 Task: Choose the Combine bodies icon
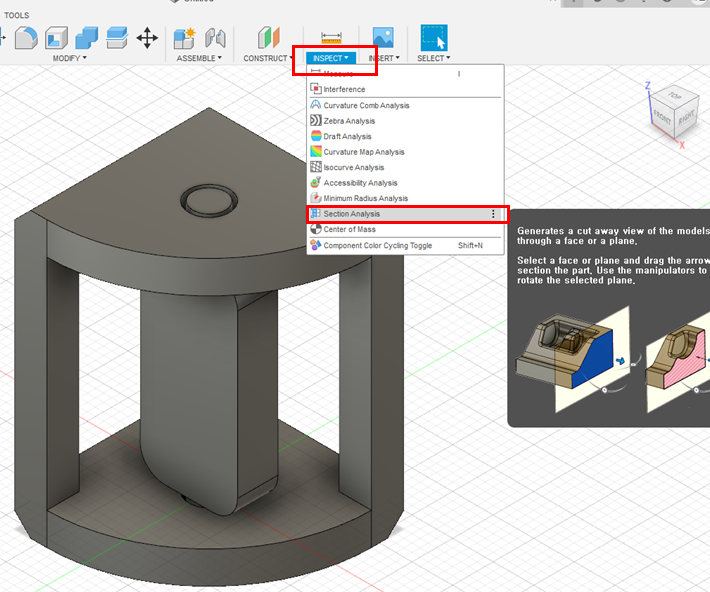coord(86,38)
